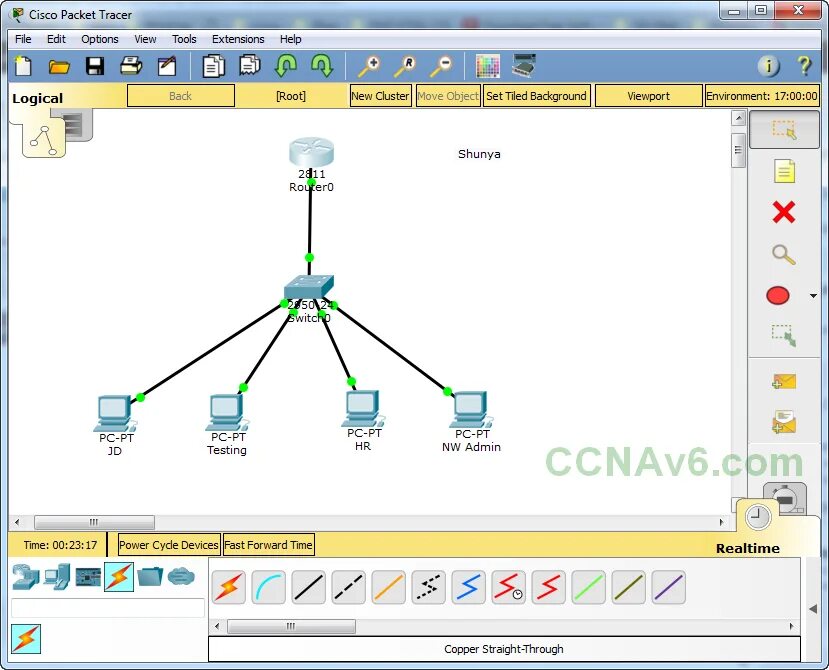Open the File menu

(x=23, y=39)
